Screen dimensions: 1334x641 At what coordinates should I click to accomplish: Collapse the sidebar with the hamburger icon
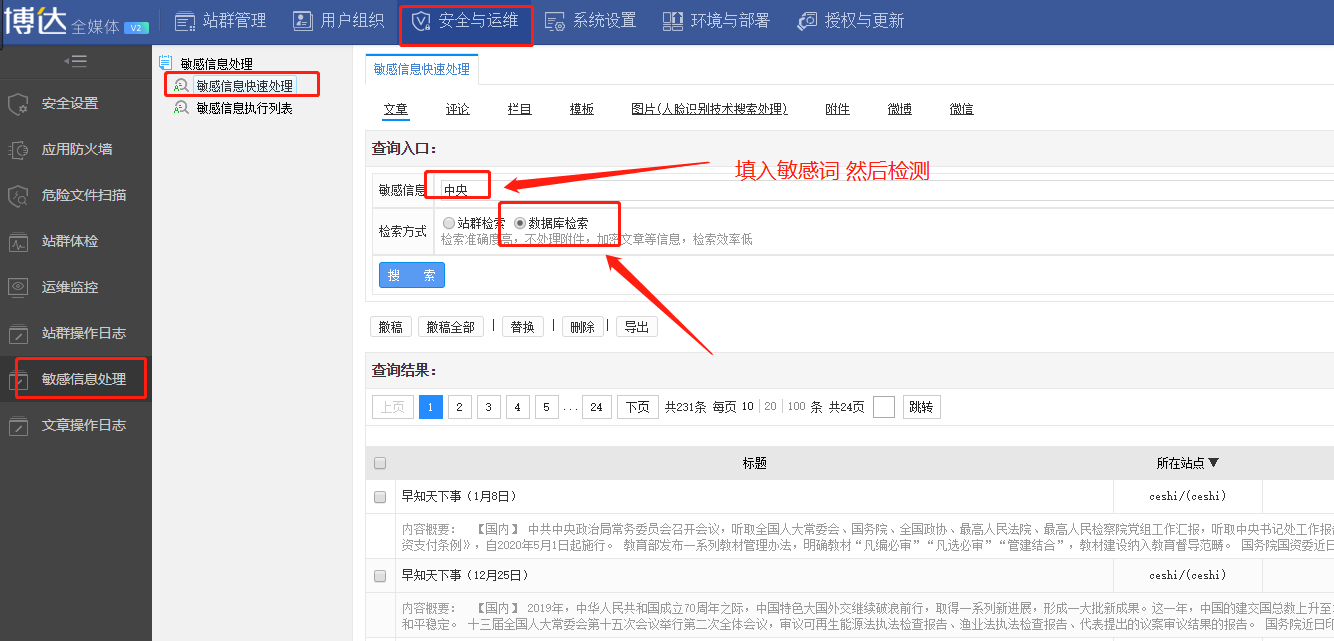tap(75, 61)
